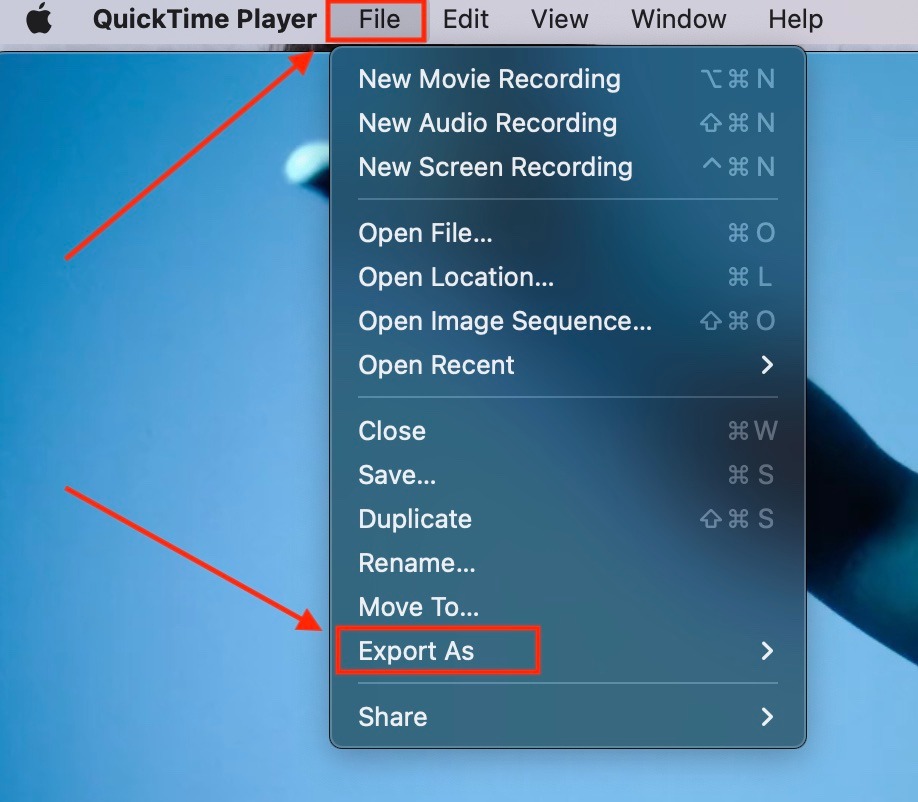Expand the Share submenu chevron
The height and width of the screenshot is (802, 918).
(x=767, y=717)
